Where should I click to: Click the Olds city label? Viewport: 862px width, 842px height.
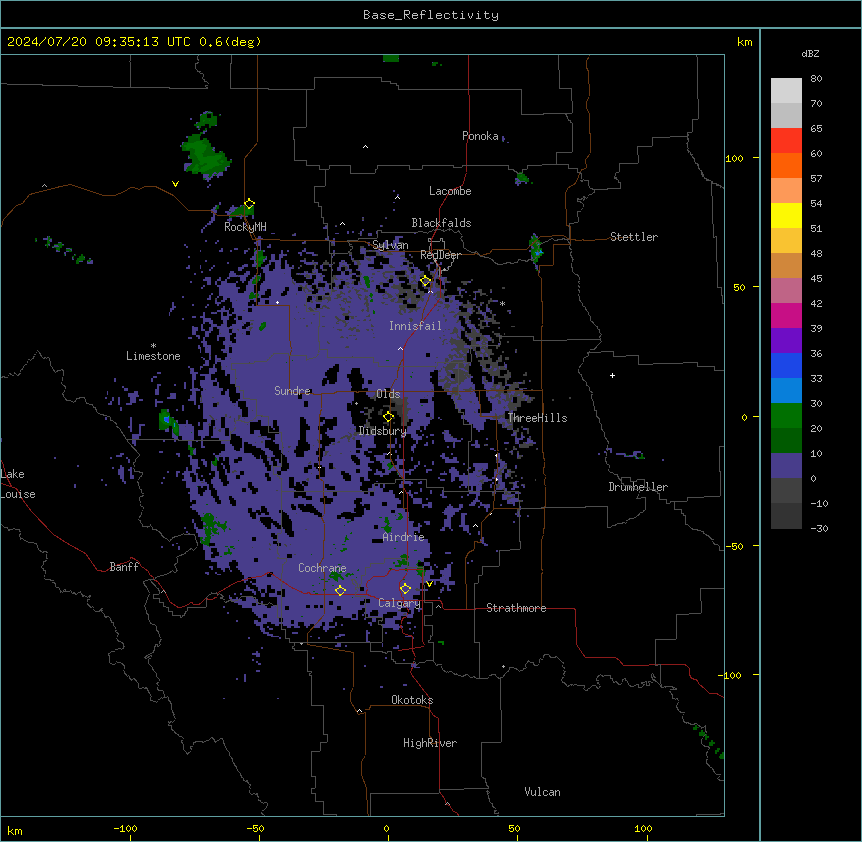tap(388, 394)
